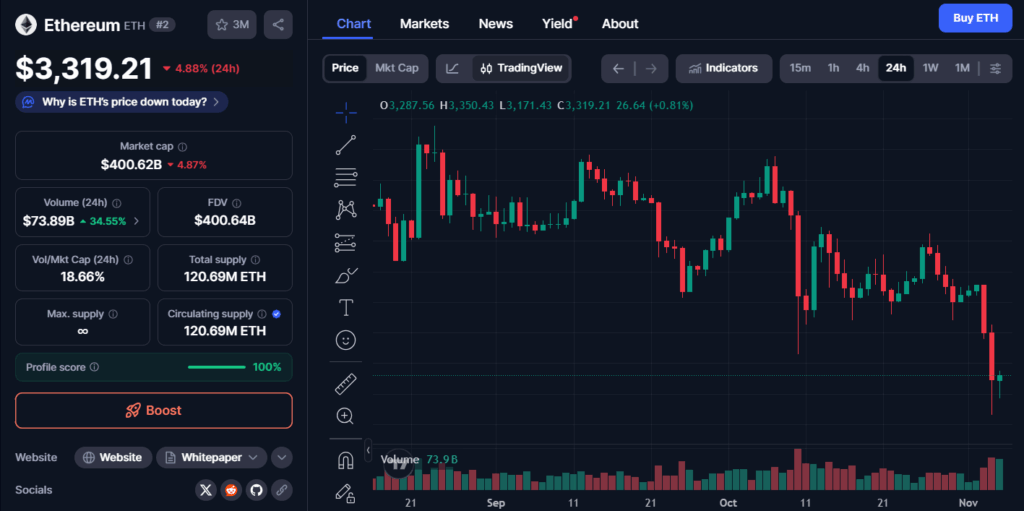Open Why is ETH's price down today

(122, 102)
